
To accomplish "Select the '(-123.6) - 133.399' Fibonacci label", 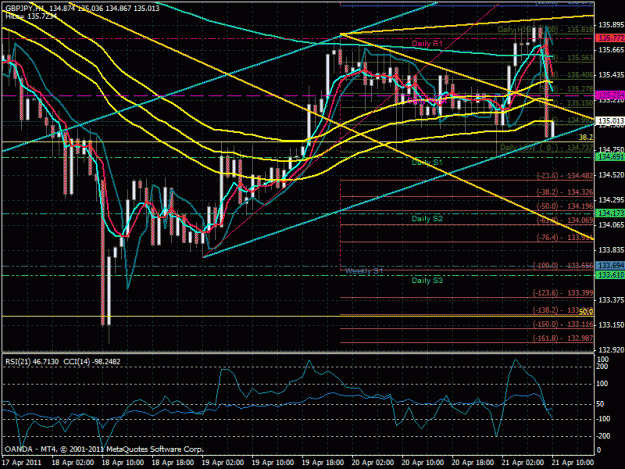I will click(563, 293).
